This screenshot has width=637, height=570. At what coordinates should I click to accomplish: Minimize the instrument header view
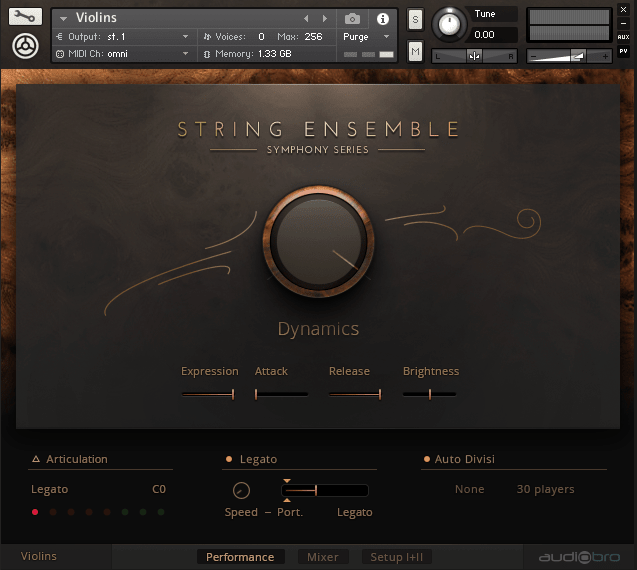click(623, 24)
